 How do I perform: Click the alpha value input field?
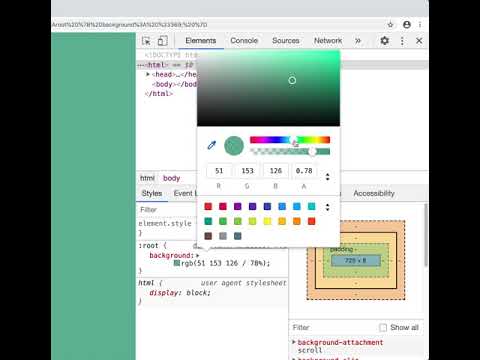click(x=304, y=171)
